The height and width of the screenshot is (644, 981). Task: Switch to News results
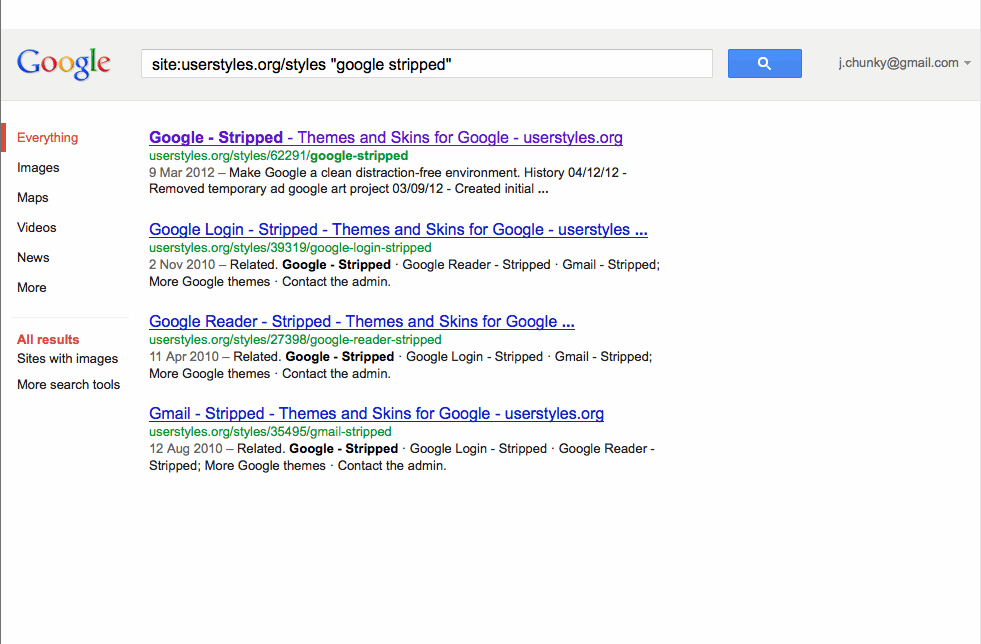(33, 258)
